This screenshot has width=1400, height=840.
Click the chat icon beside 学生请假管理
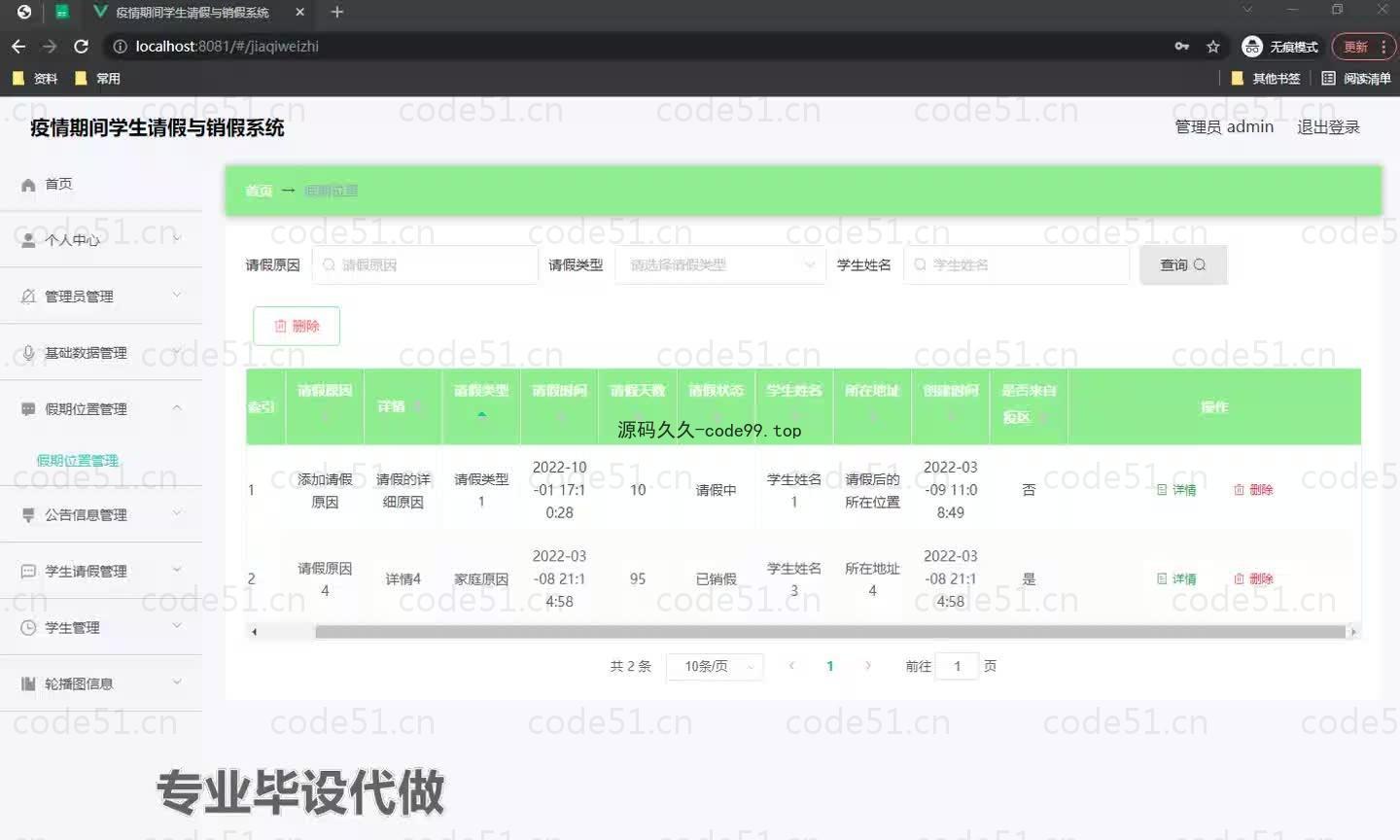(x=28, y=572)
